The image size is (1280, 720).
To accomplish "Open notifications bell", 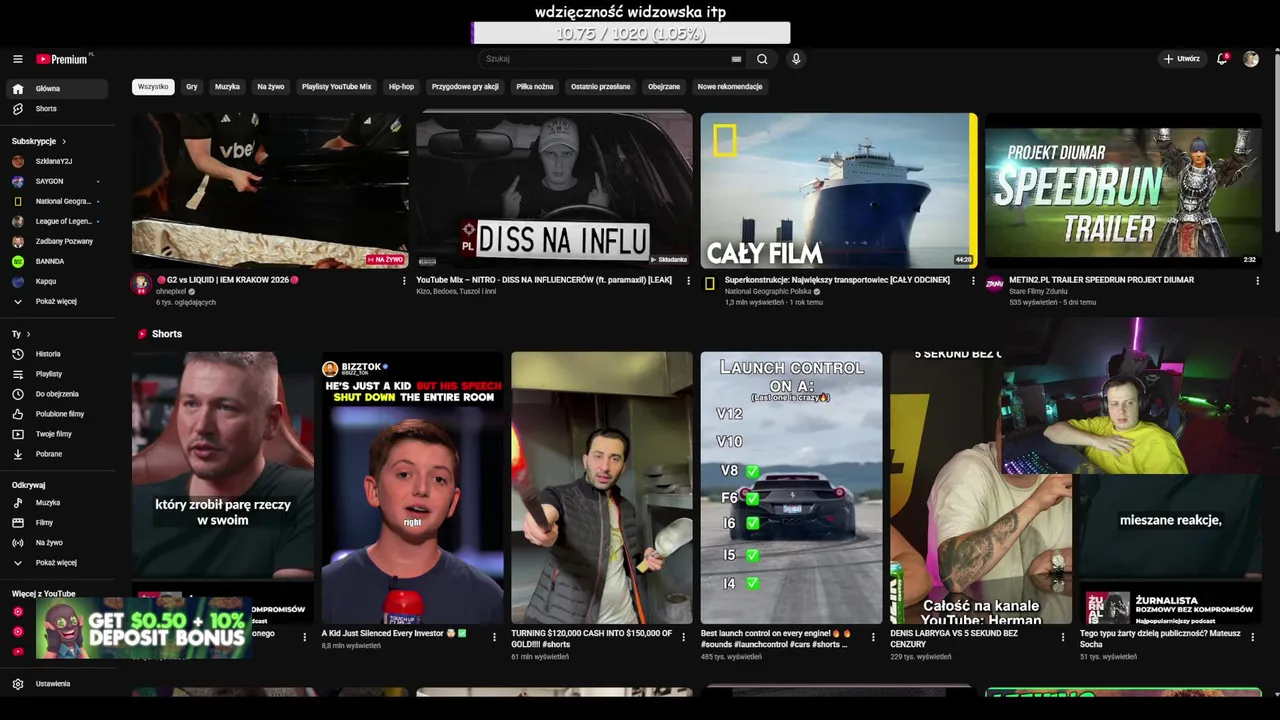I will click(x=1222, y=59).
